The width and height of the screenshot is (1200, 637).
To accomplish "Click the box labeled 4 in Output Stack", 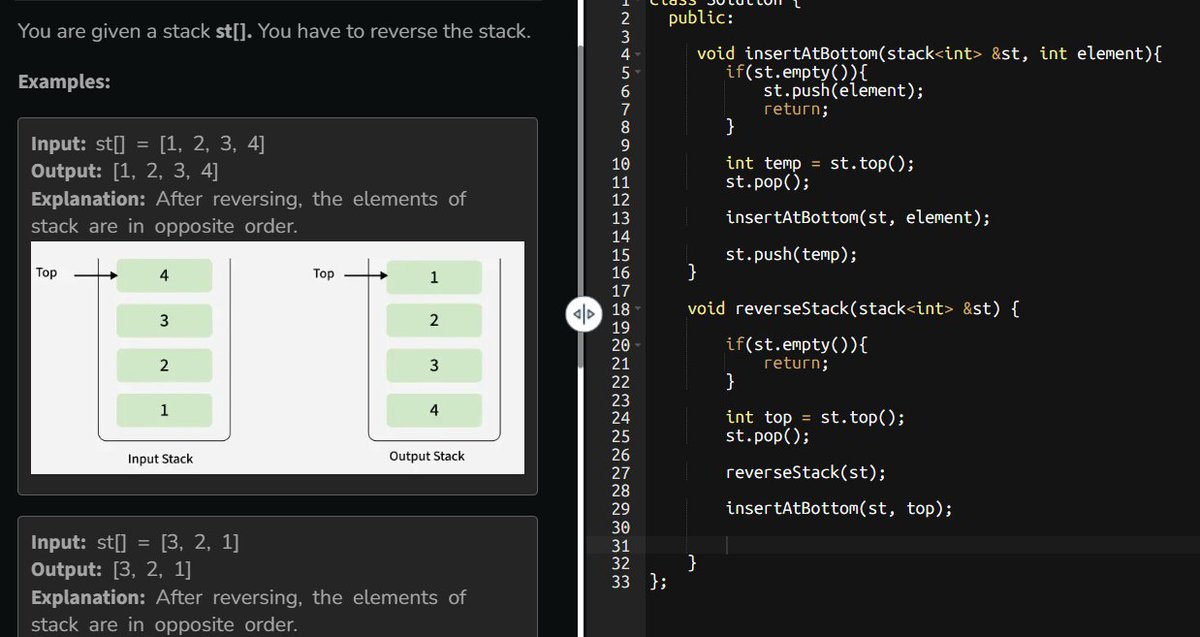I will click(x=434, y=411).
